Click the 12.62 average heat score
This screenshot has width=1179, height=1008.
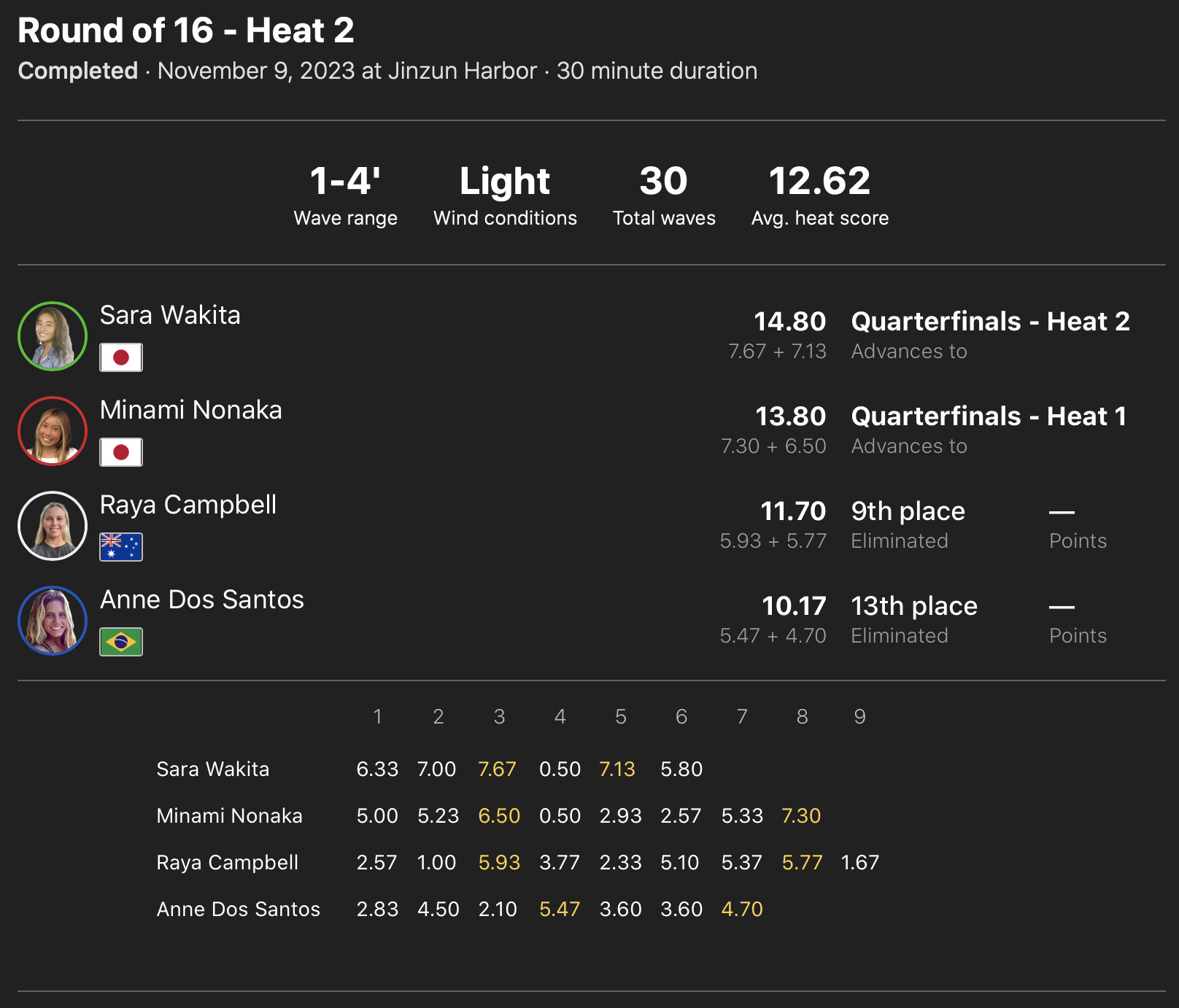tap(819, 181)
